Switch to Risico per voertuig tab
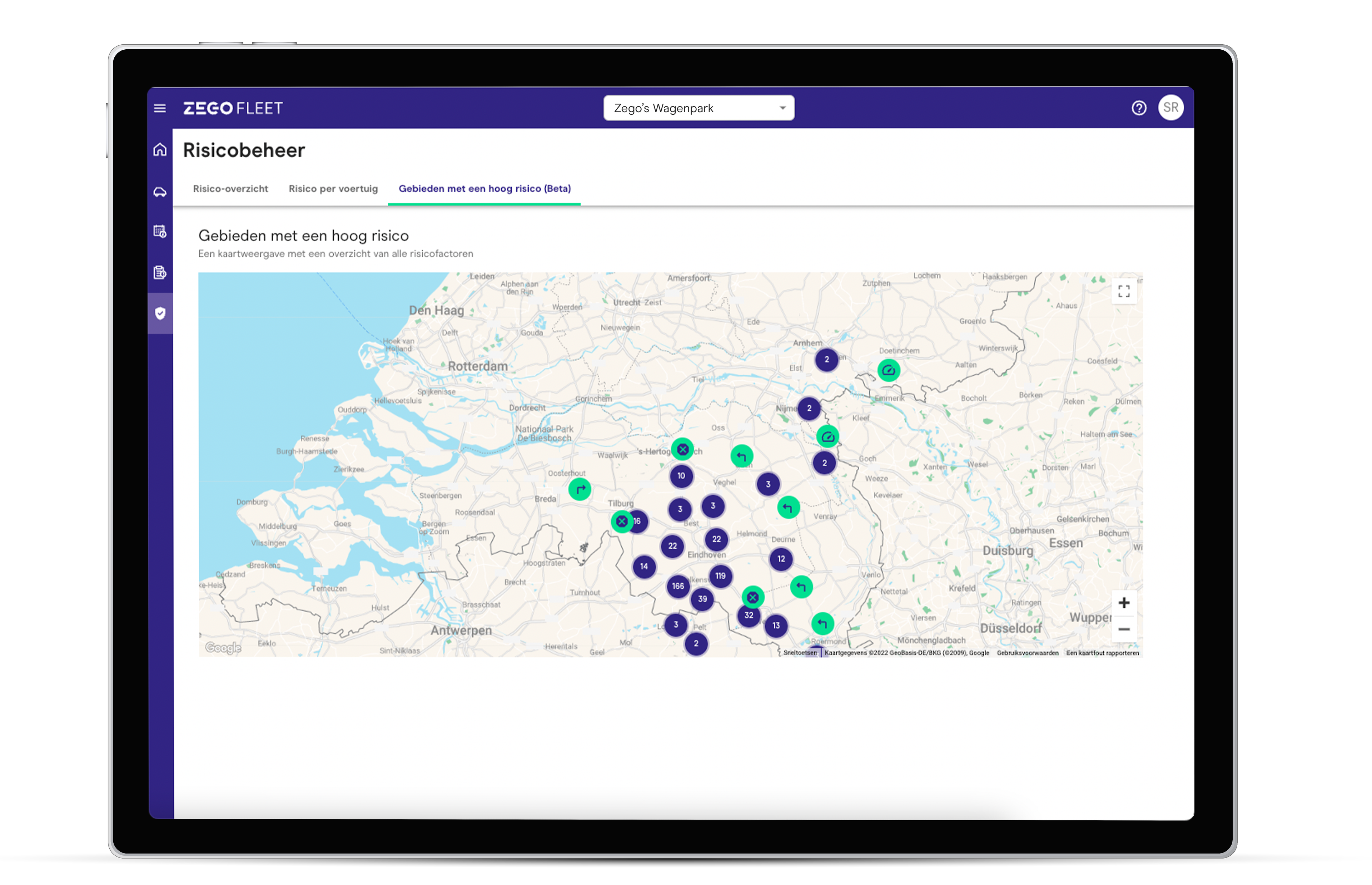The width and height of the screenshot is (1372, 885). (333, 188)
